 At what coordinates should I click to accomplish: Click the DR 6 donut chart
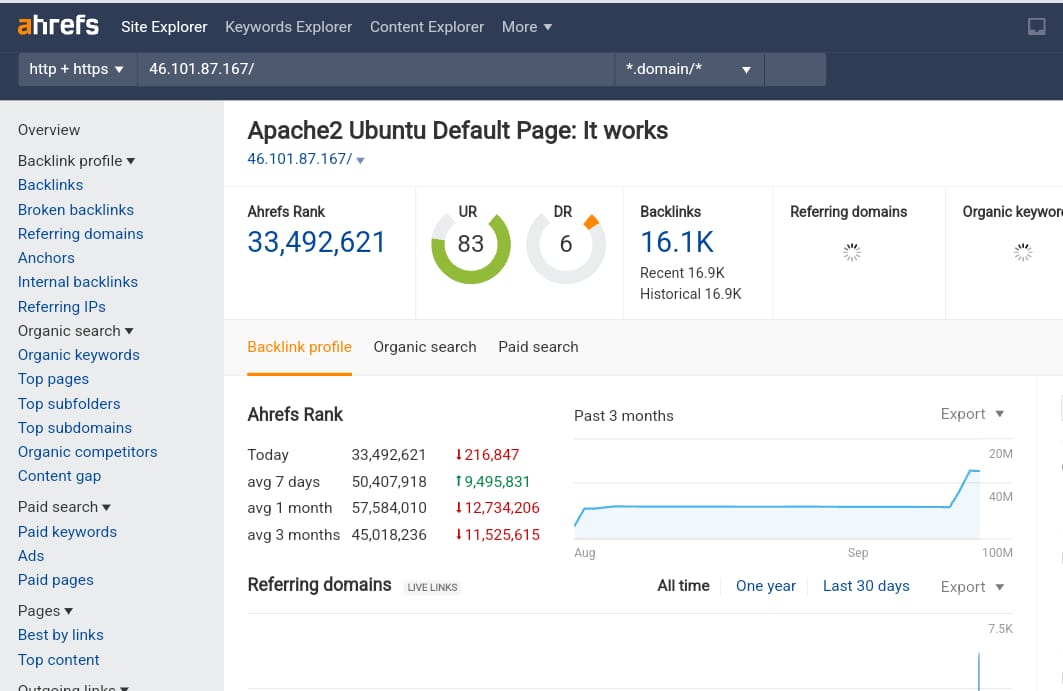[x=566, y=244]
